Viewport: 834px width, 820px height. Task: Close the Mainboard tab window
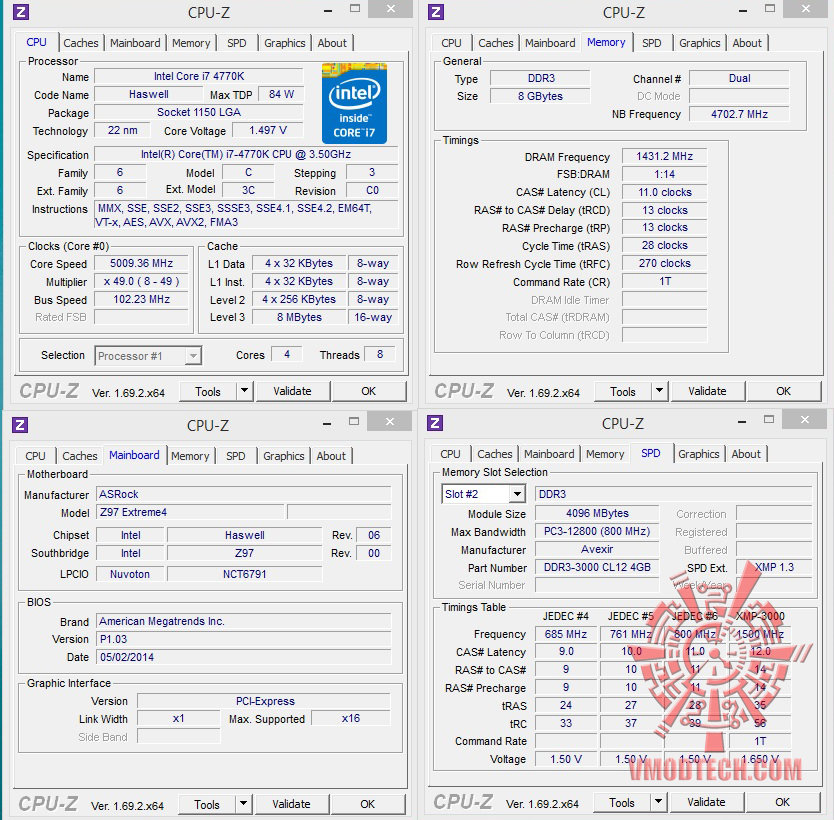pos(390,422)
